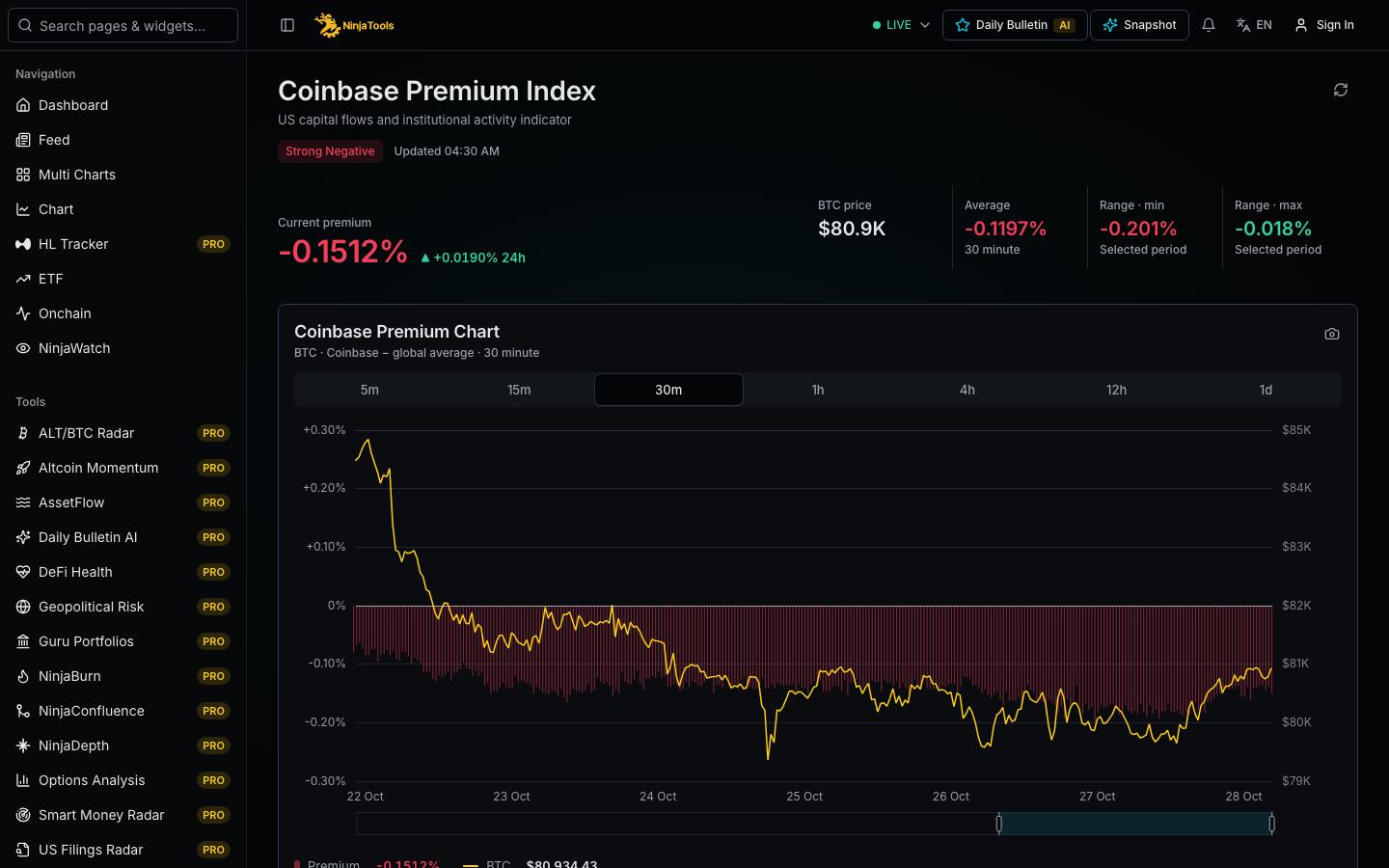Select the 12h timeframe tab

[1116, 390]
